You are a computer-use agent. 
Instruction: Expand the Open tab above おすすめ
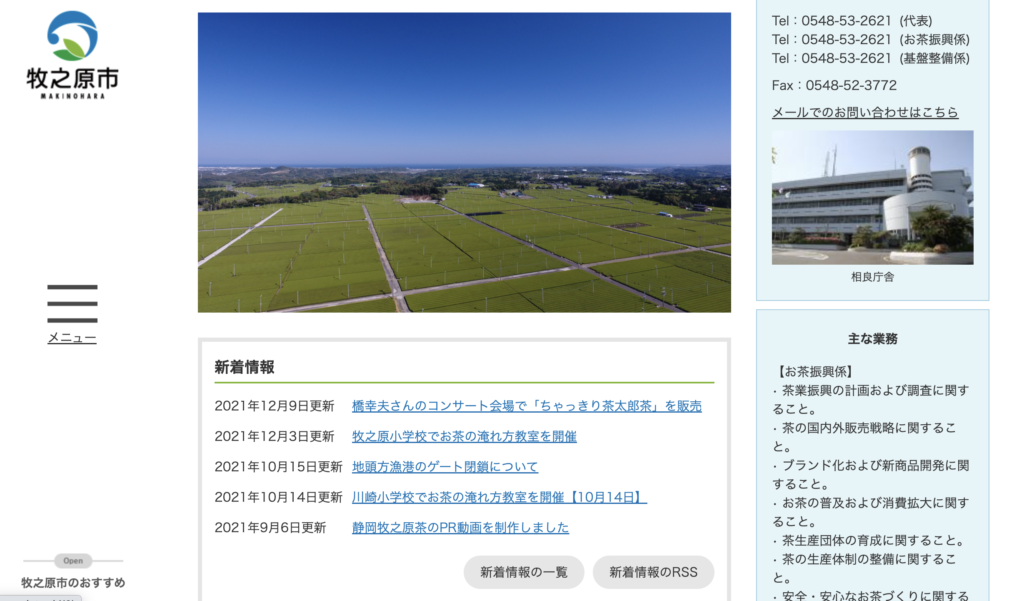point(73,561)
